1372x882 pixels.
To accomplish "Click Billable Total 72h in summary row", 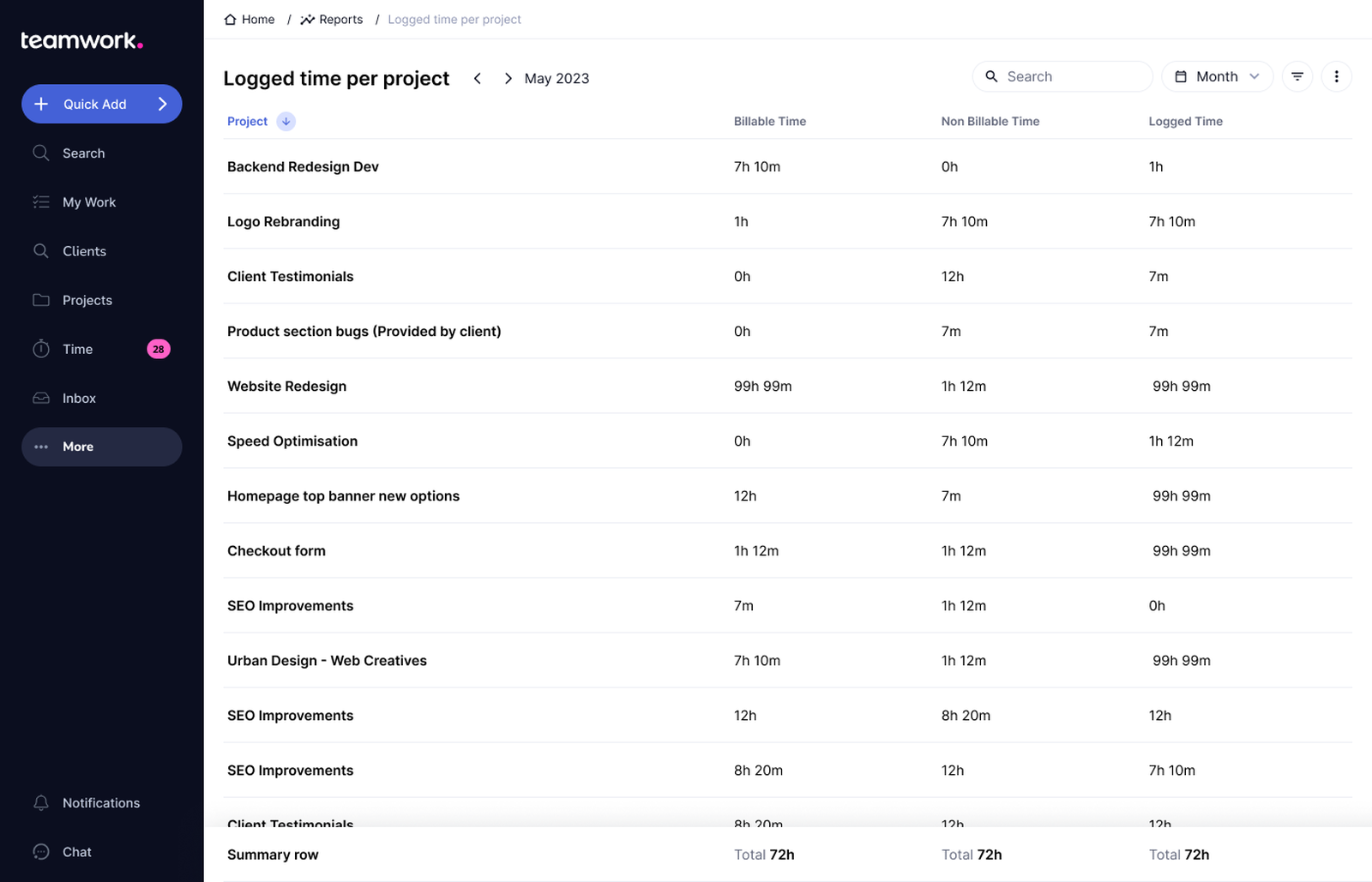I will (764, 855).
